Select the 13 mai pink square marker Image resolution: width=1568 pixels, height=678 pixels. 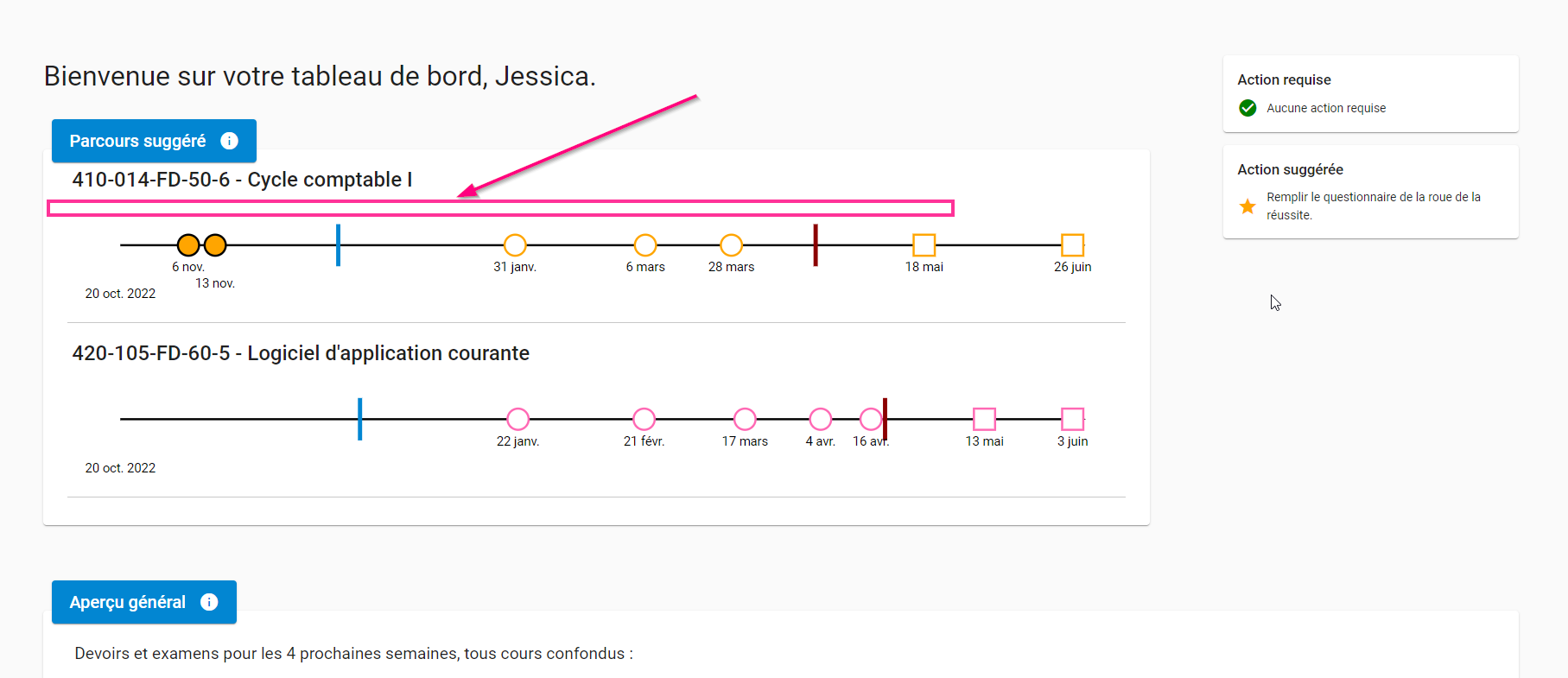coord(984,419)
